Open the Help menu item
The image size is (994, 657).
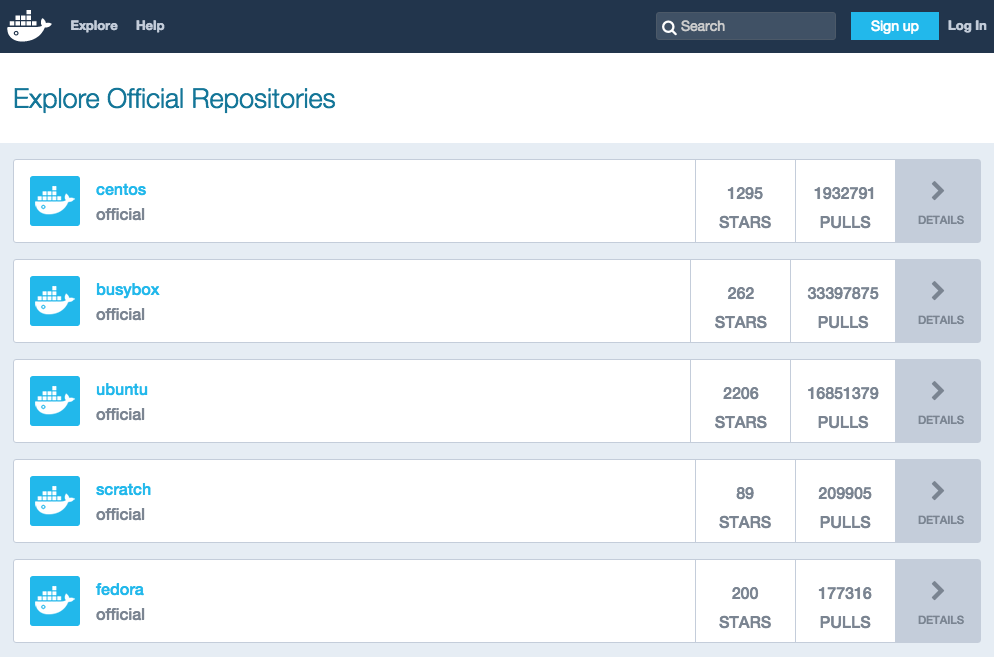coord(150,26)
